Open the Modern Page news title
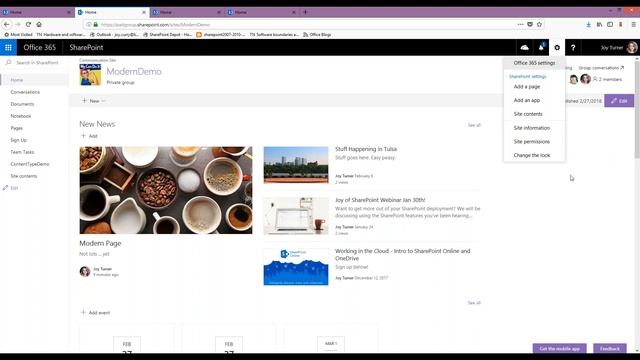 pos(100,243)
